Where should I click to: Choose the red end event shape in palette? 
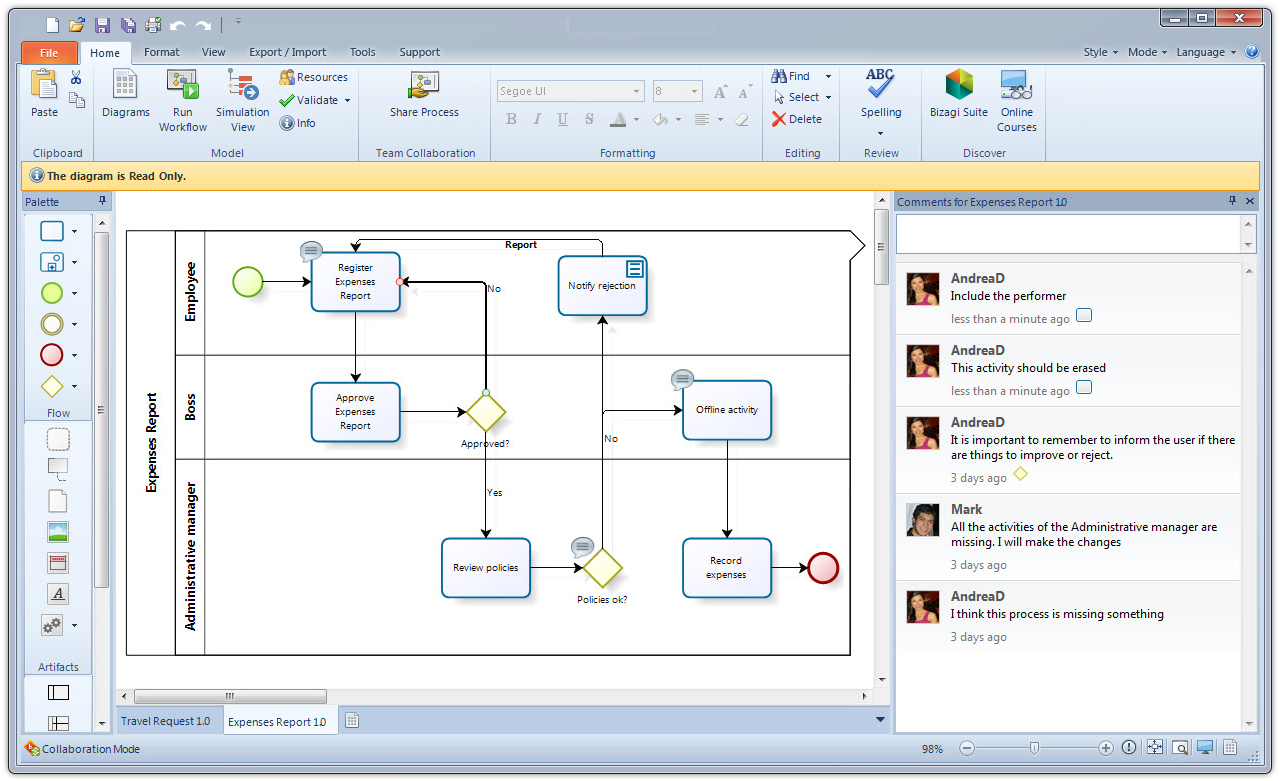click(52, 355)
